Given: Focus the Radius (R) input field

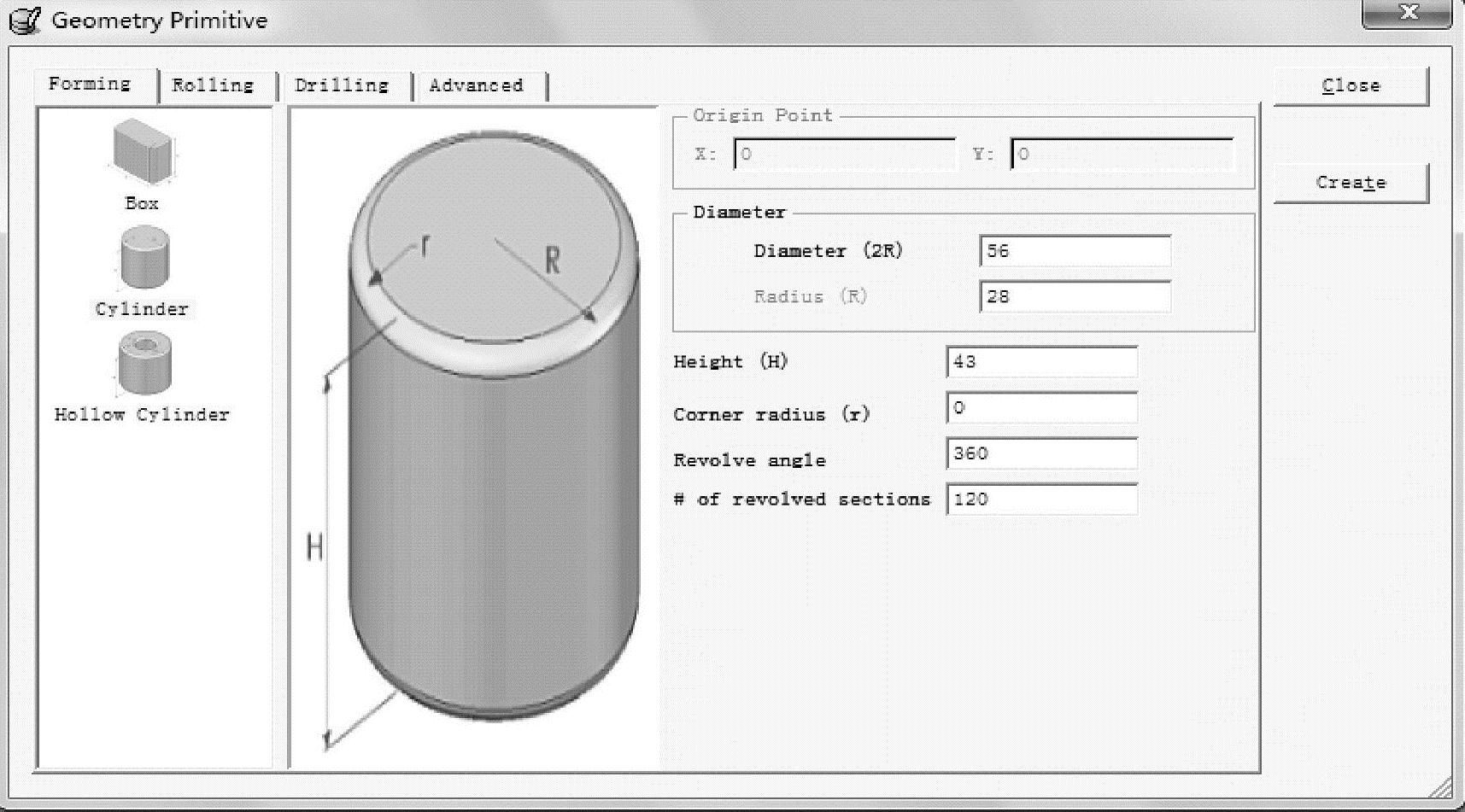Looking at the screenshot, I should point(1075,297).
